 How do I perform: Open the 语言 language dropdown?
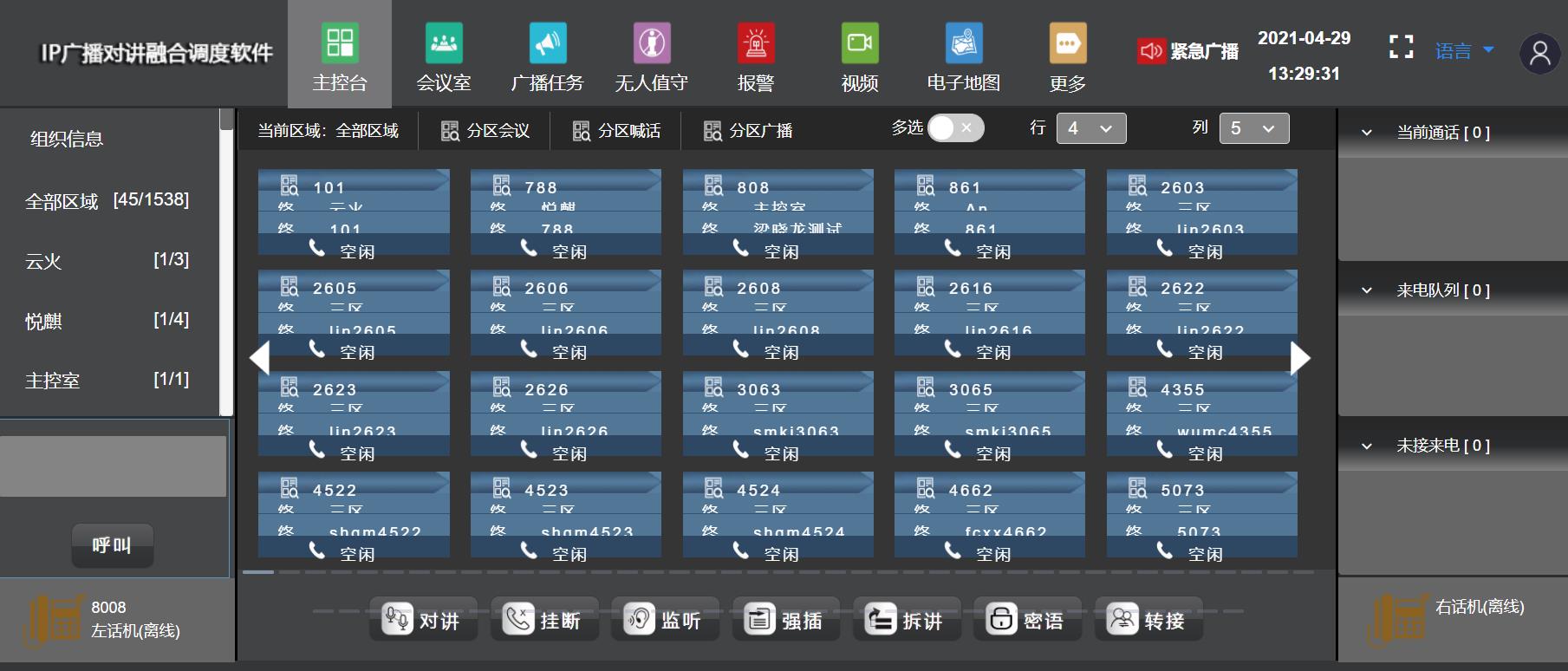pos(1464,51)
